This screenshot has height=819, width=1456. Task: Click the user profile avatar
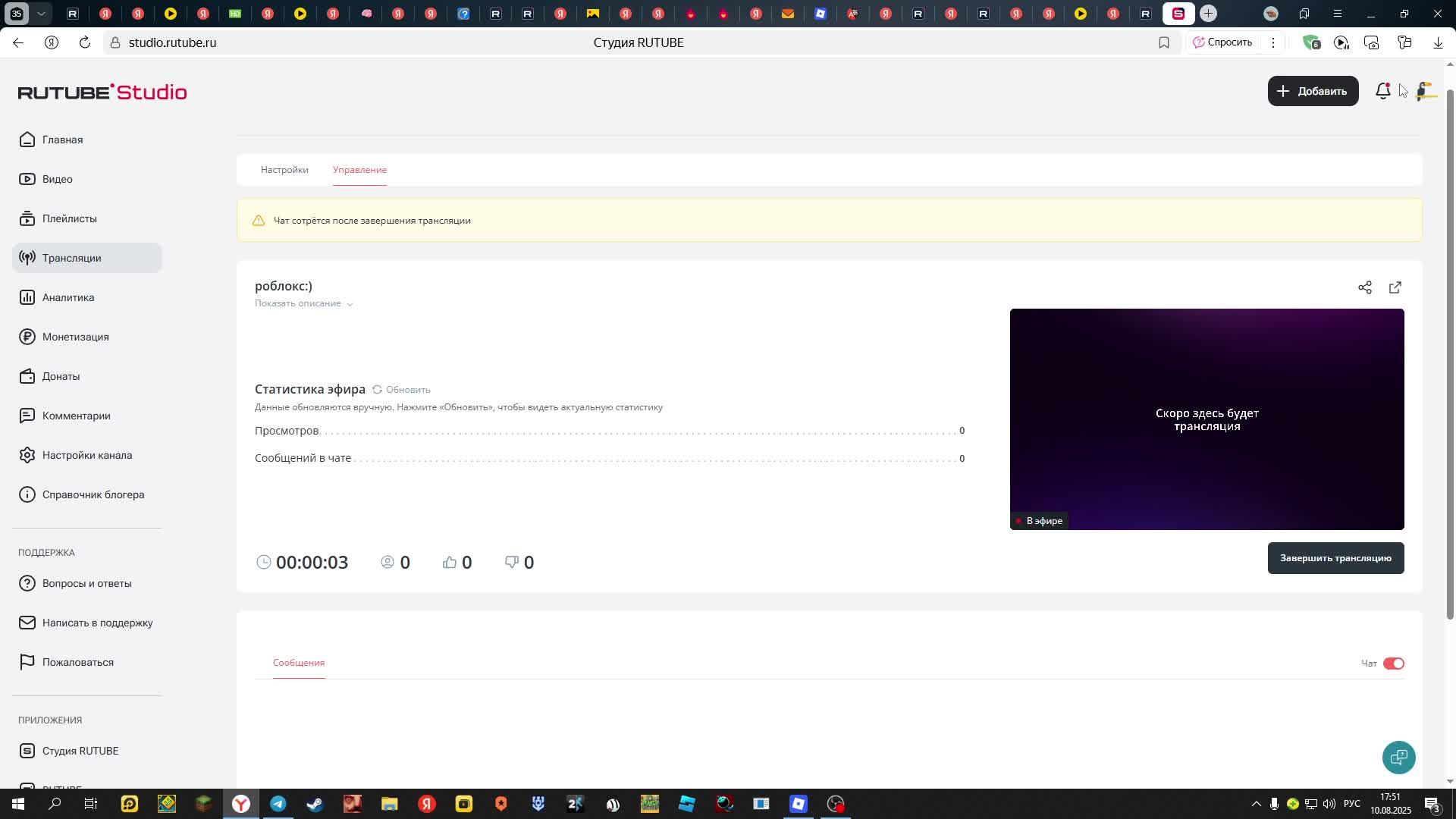pos(1426,91)
